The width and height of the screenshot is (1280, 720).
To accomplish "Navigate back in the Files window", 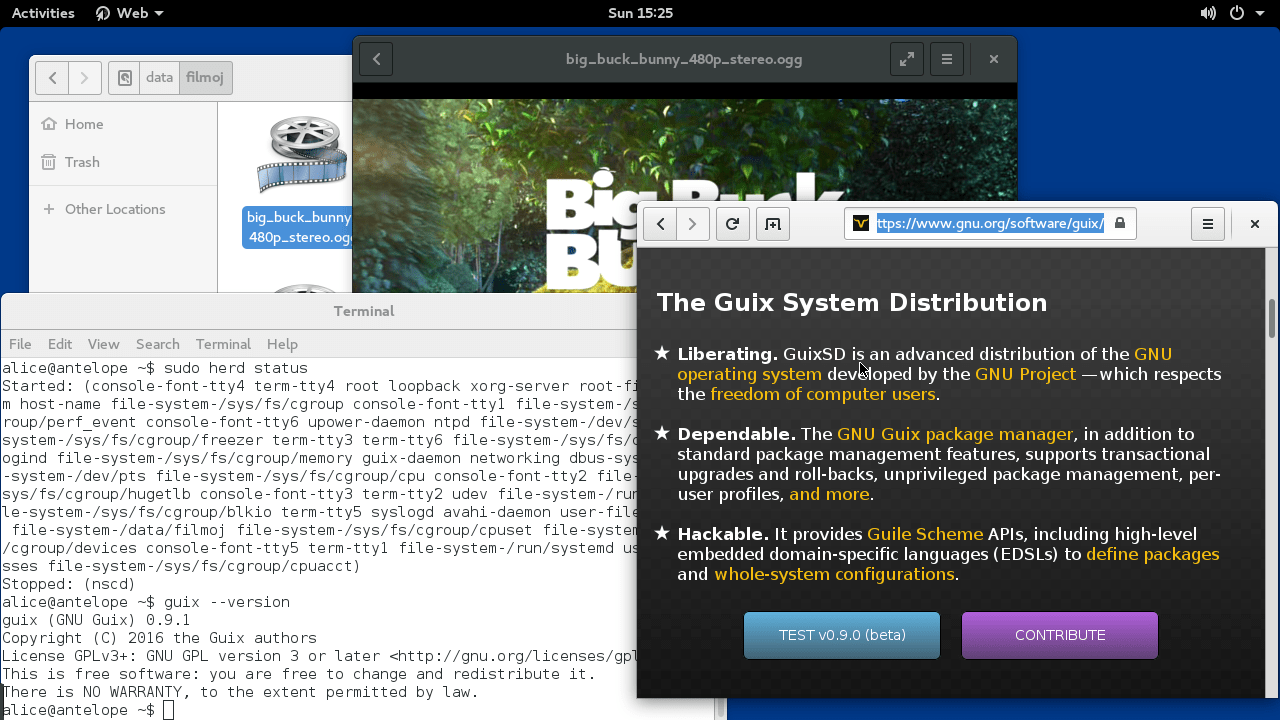I will coord(51,77).
